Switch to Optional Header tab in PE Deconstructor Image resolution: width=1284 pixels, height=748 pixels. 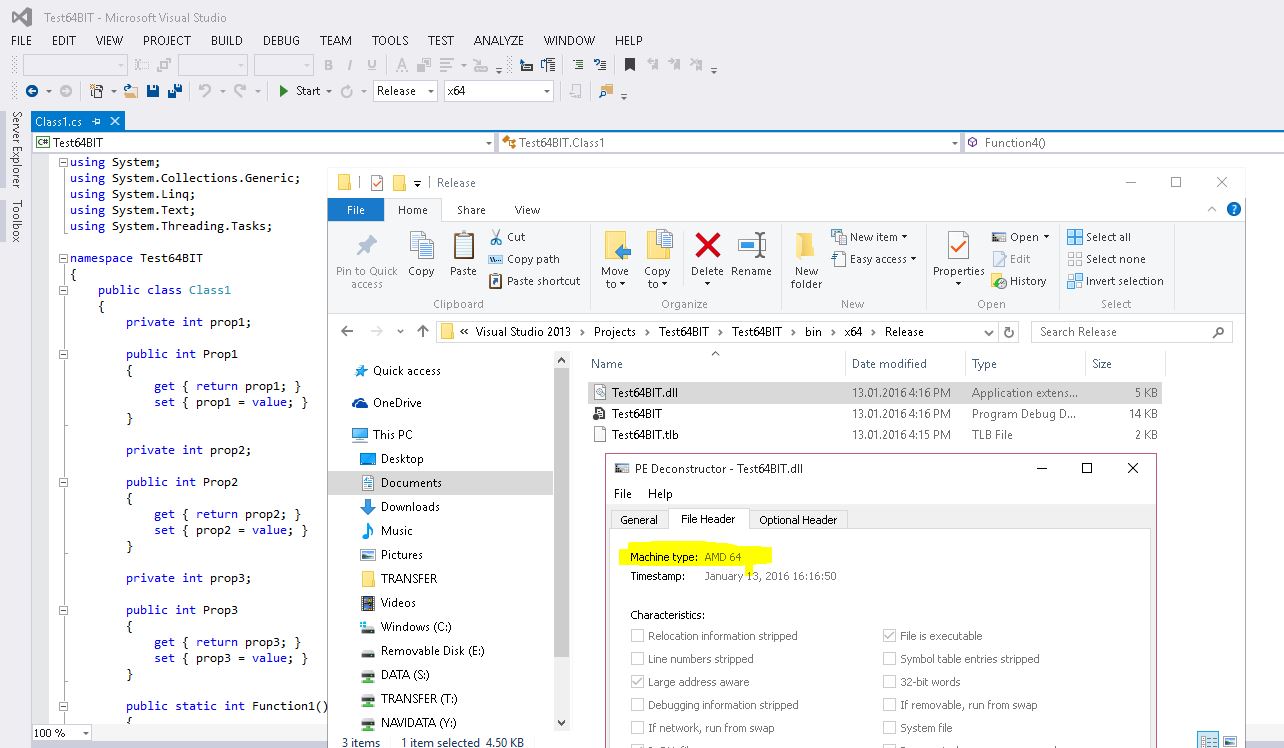point(797,520)
